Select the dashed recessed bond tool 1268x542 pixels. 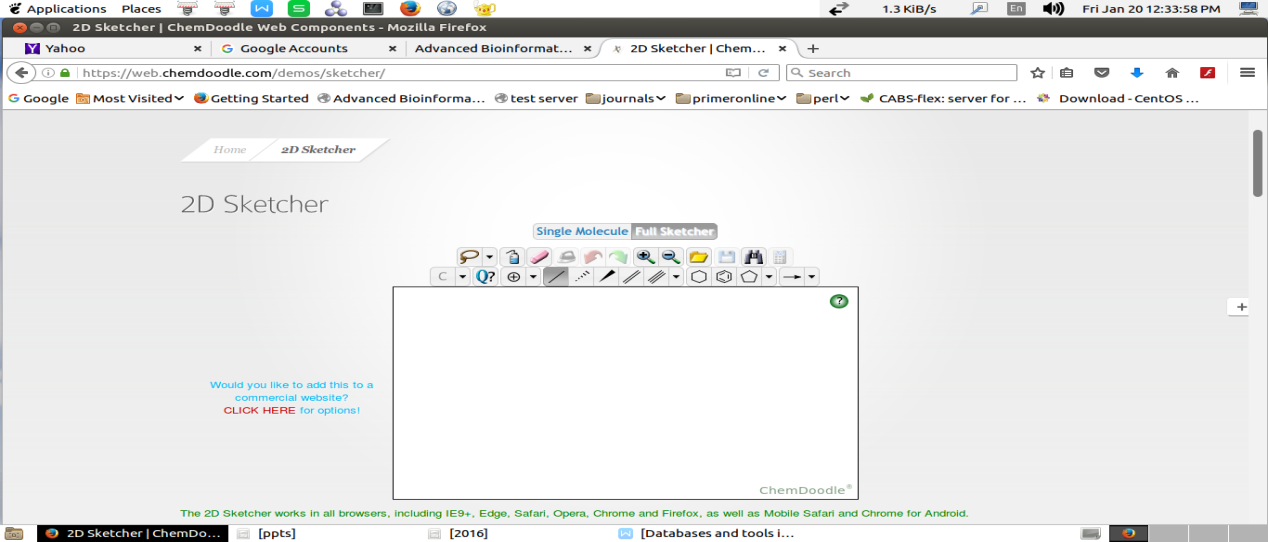[x=582, y=277]
